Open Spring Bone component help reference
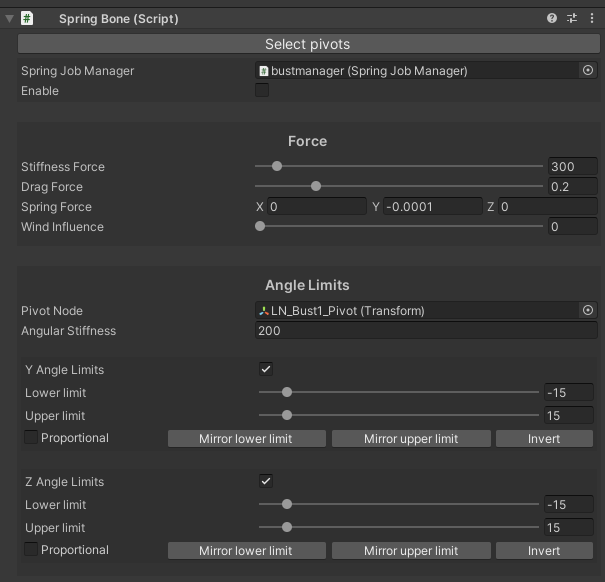The image size is (605, 582). [x=552, y=18]
